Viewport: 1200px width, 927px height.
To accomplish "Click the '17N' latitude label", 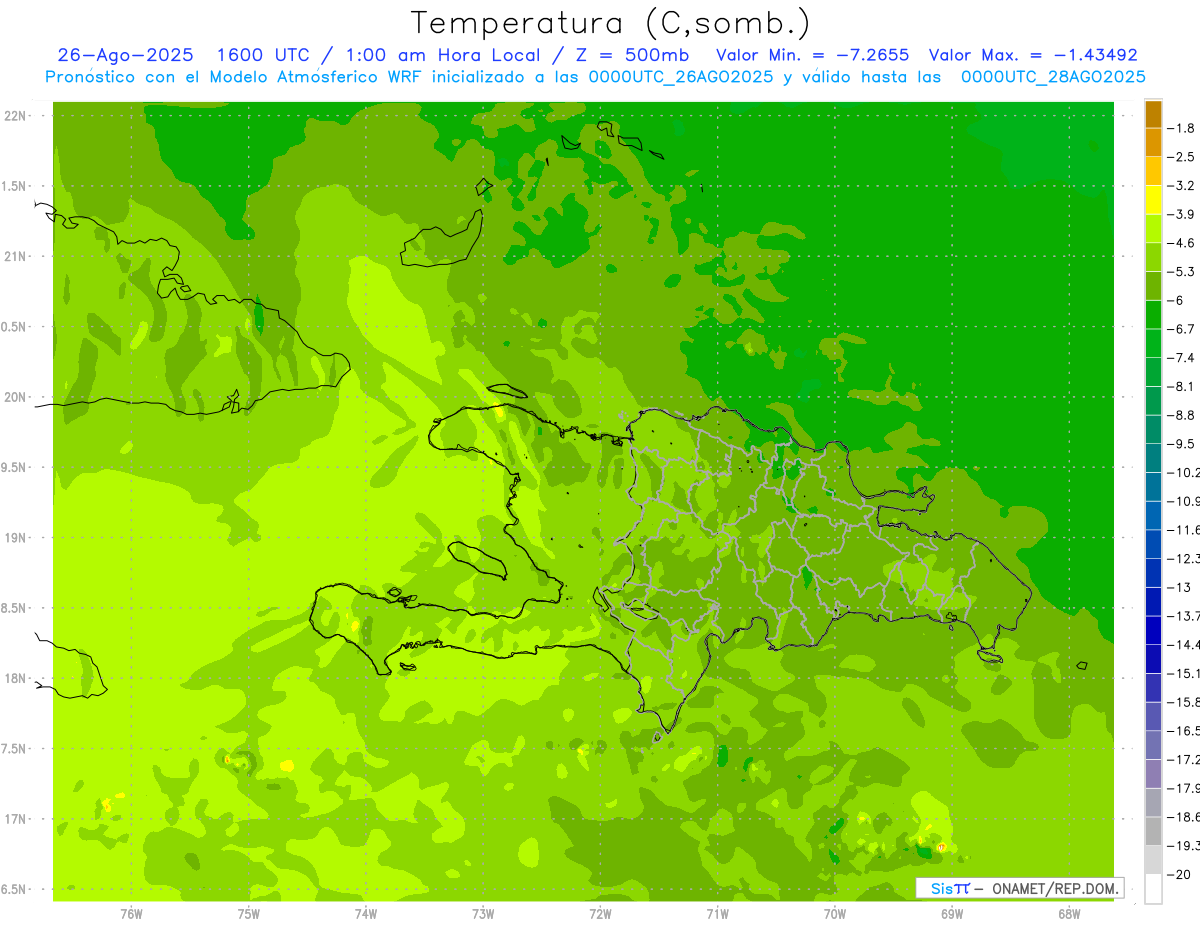I will pyautogui.click(x=15, y=819).
